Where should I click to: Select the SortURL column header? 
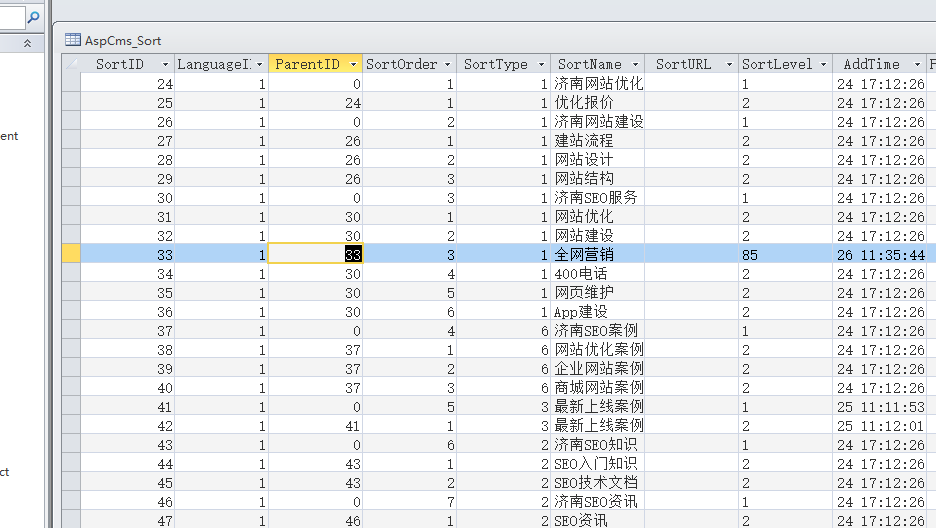684,65
